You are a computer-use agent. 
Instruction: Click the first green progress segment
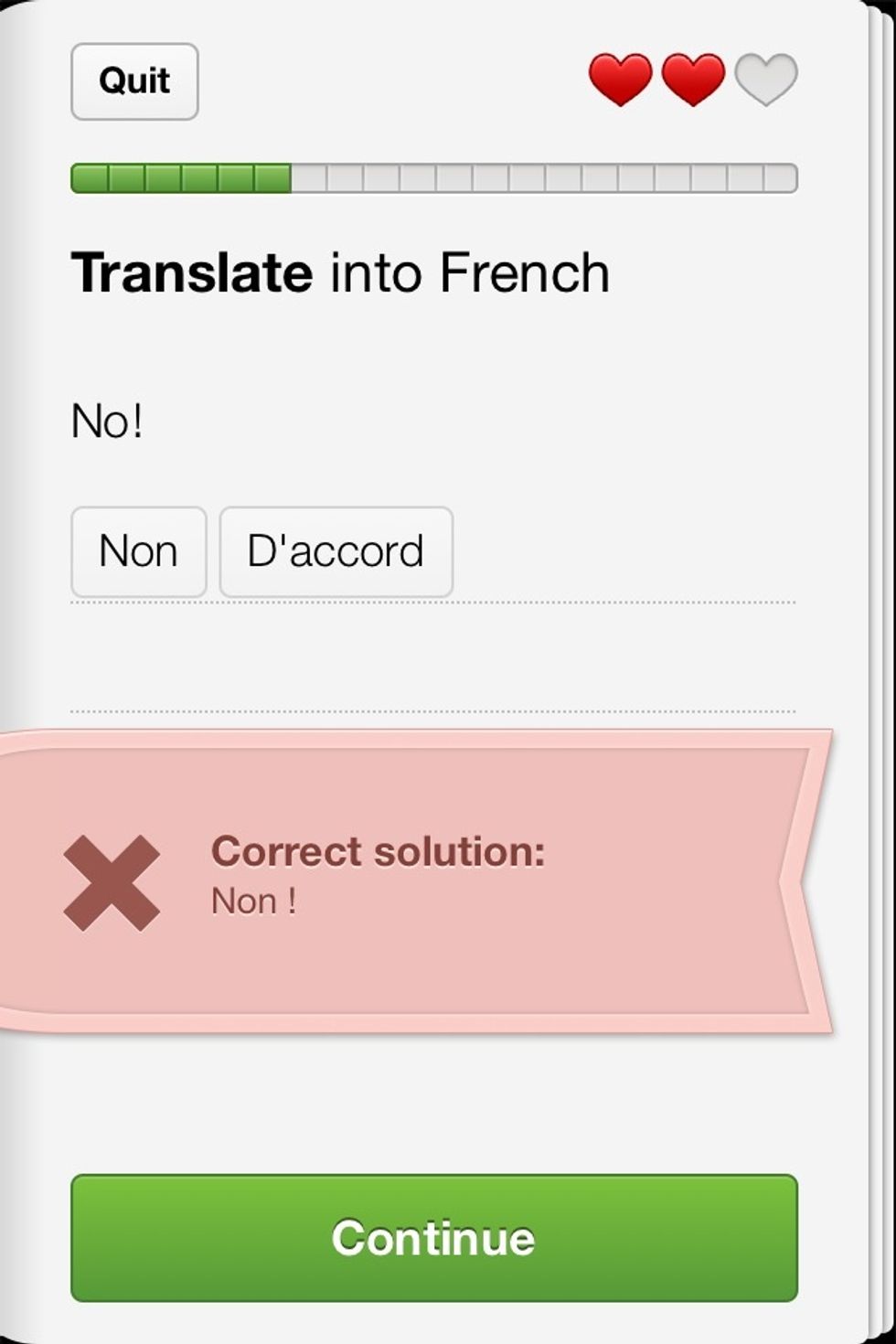click(x=90, y=178)
